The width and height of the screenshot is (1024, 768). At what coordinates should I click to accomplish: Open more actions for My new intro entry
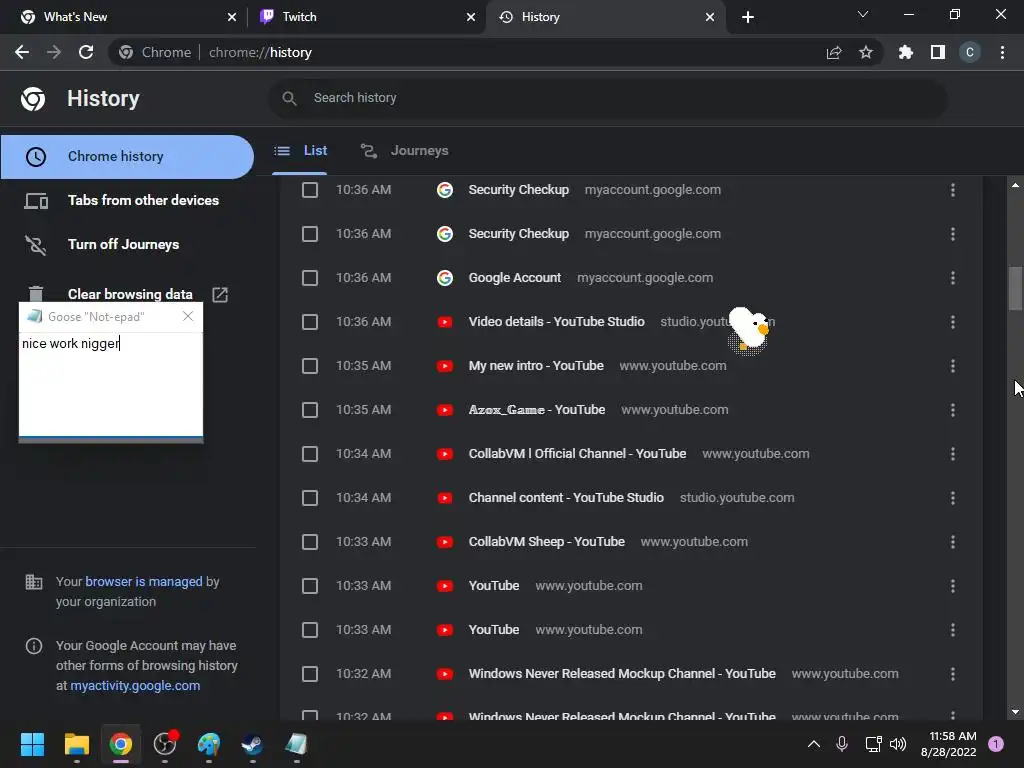pyautogui.click(x=953, y=366)
